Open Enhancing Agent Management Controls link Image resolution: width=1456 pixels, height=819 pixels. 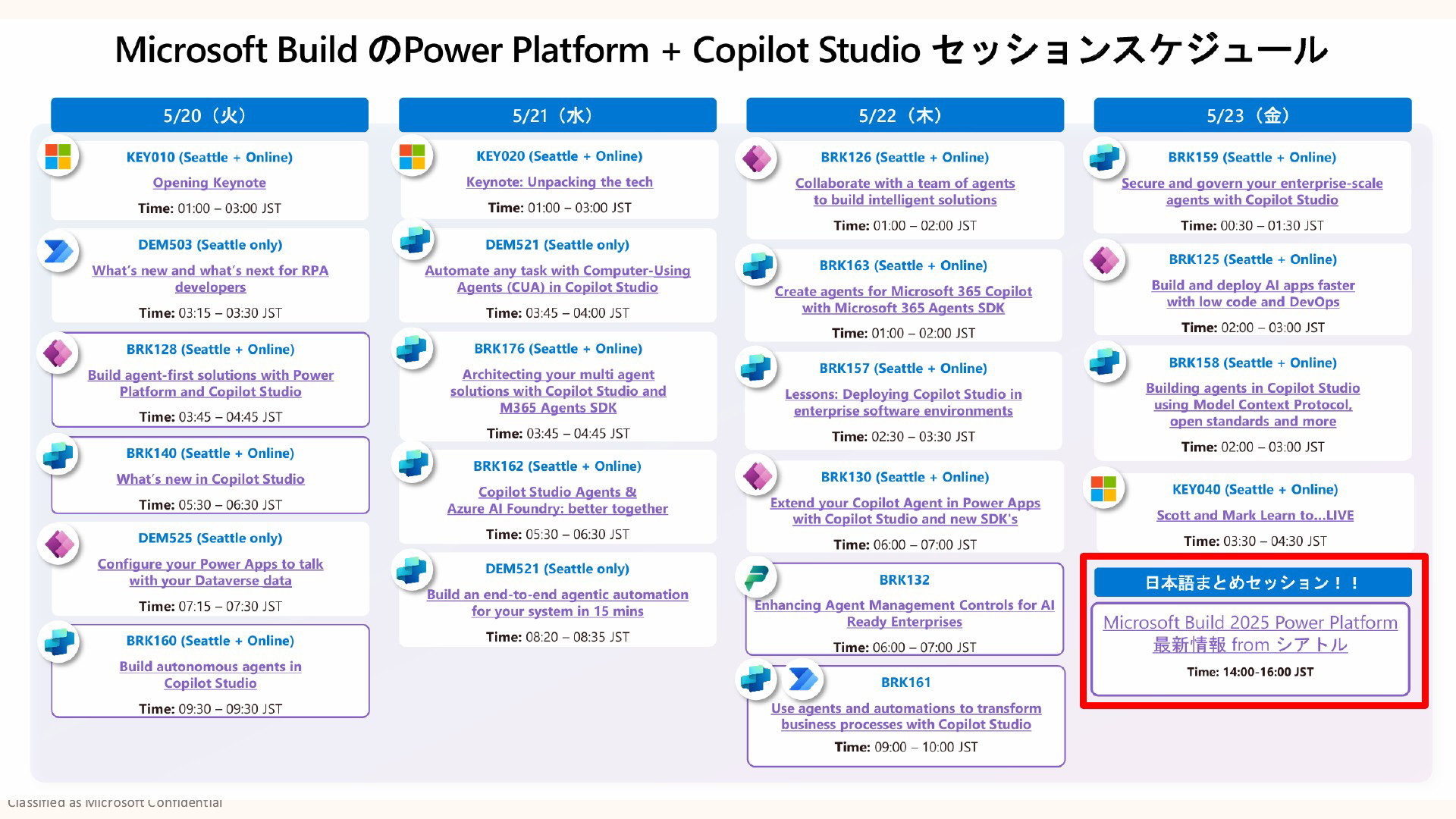pyautogui.click(x=904, y=613)
